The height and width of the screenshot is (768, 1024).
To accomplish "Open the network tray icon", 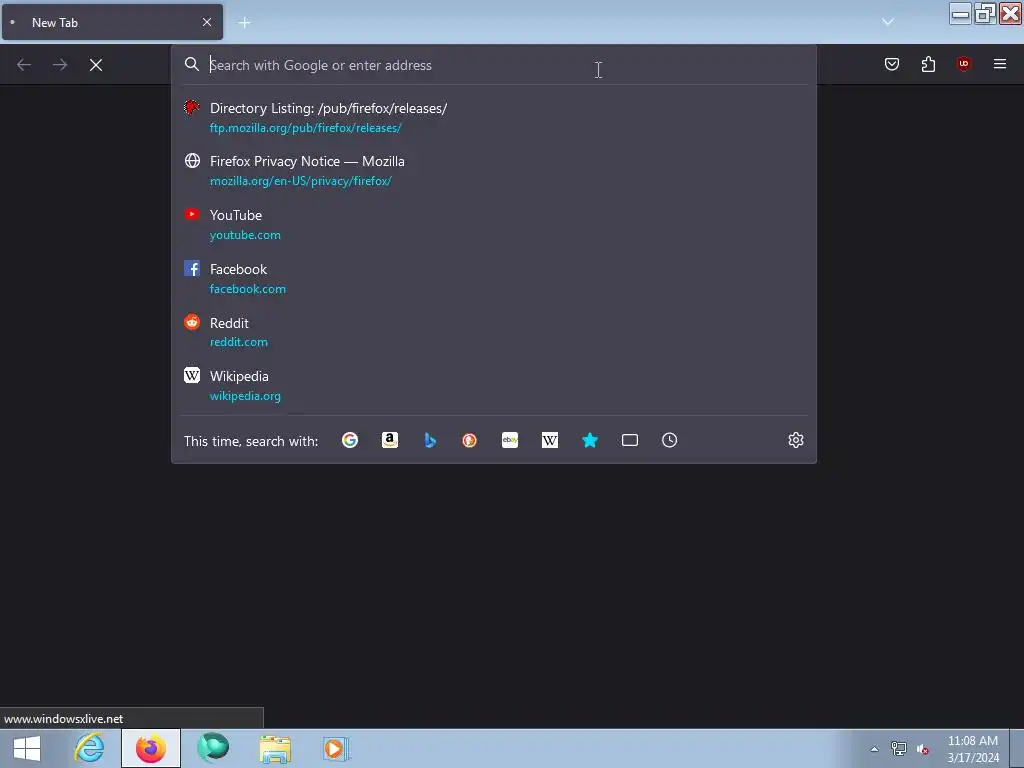I will [899, 749].
